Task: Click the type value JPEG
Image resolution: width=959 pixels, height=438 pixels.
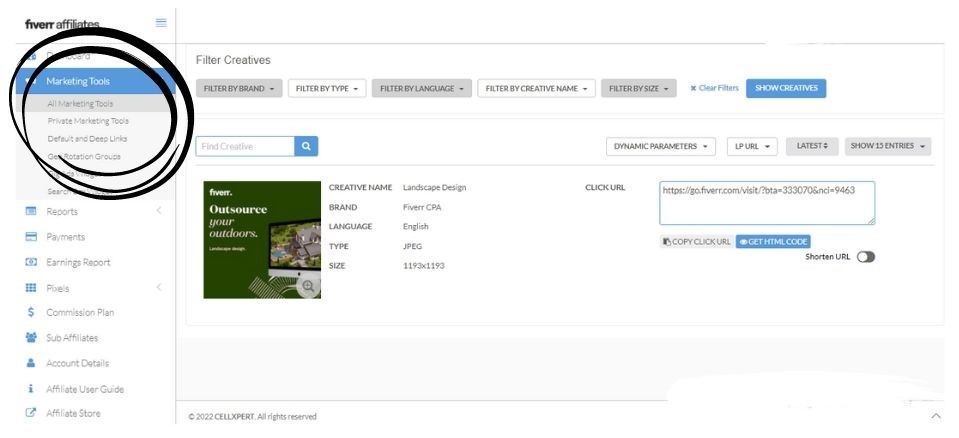Action: point(412,246)
